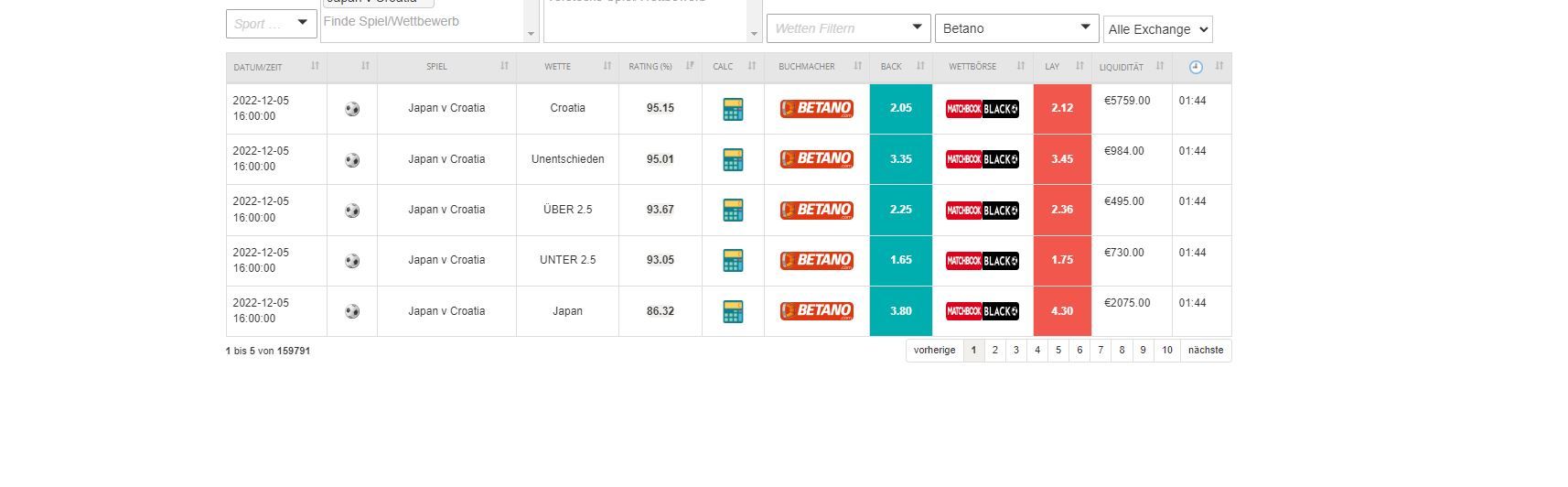This screenshot has height=487, width=1568.
Task: Go to page 5 of results
Action: coord(1058,351)
